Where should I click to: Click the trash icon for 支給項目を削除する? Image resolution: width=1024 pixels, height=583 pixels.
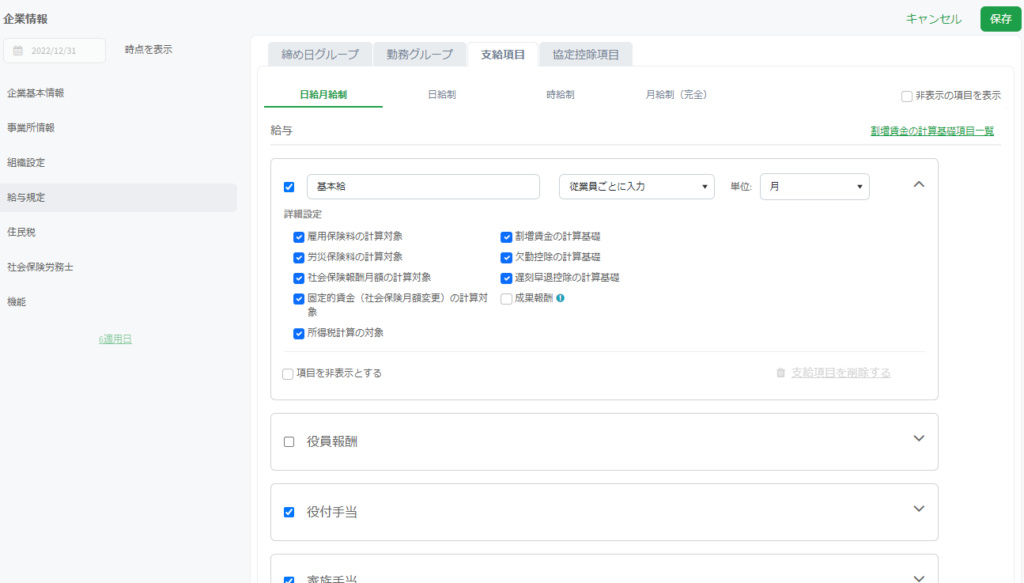pyautogui.click(x=781, y=373)
